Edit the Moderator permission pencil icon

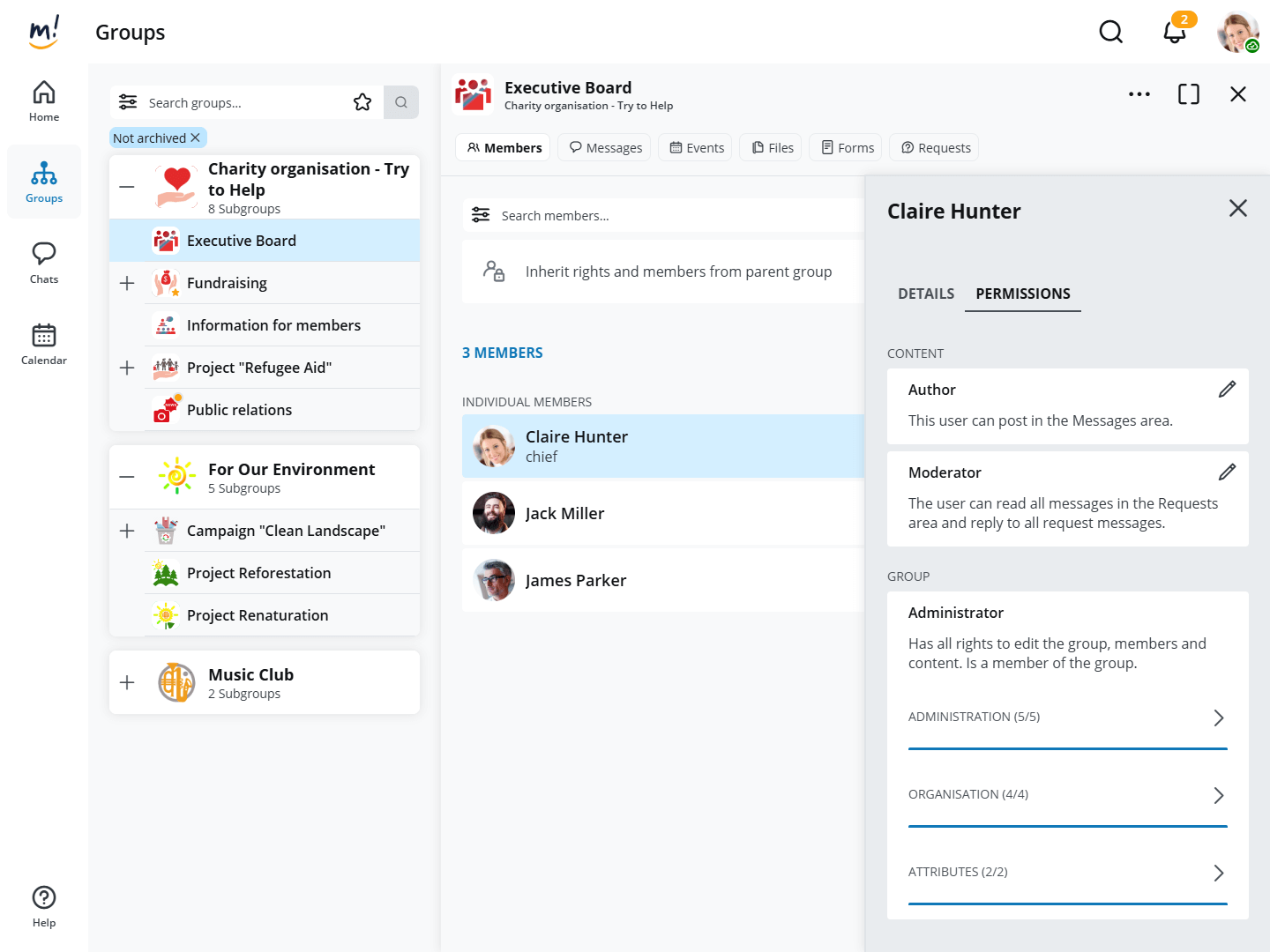(1227, 472)
